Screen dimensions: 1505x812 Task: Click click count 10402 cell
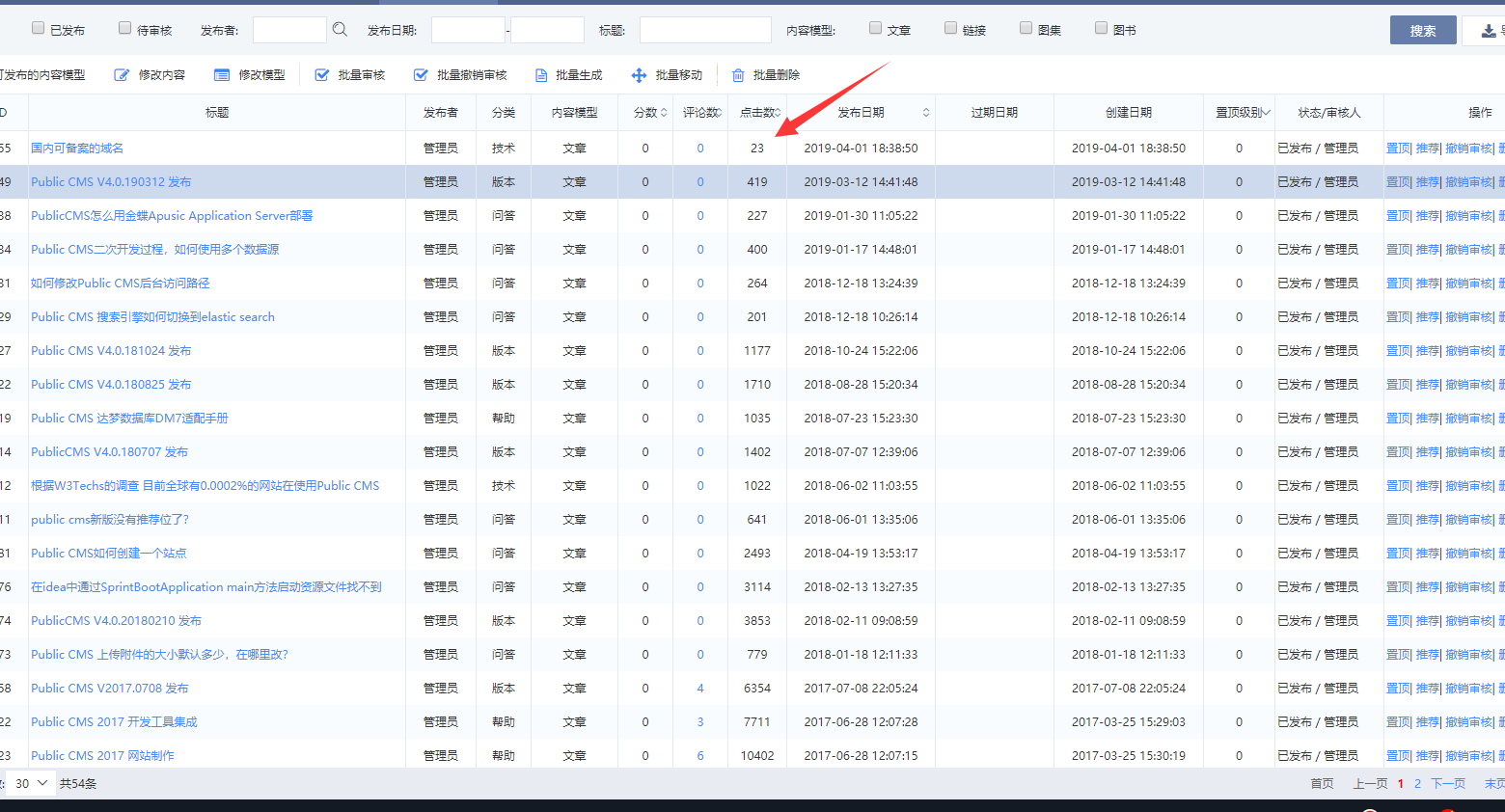click(x=757, y=756)
